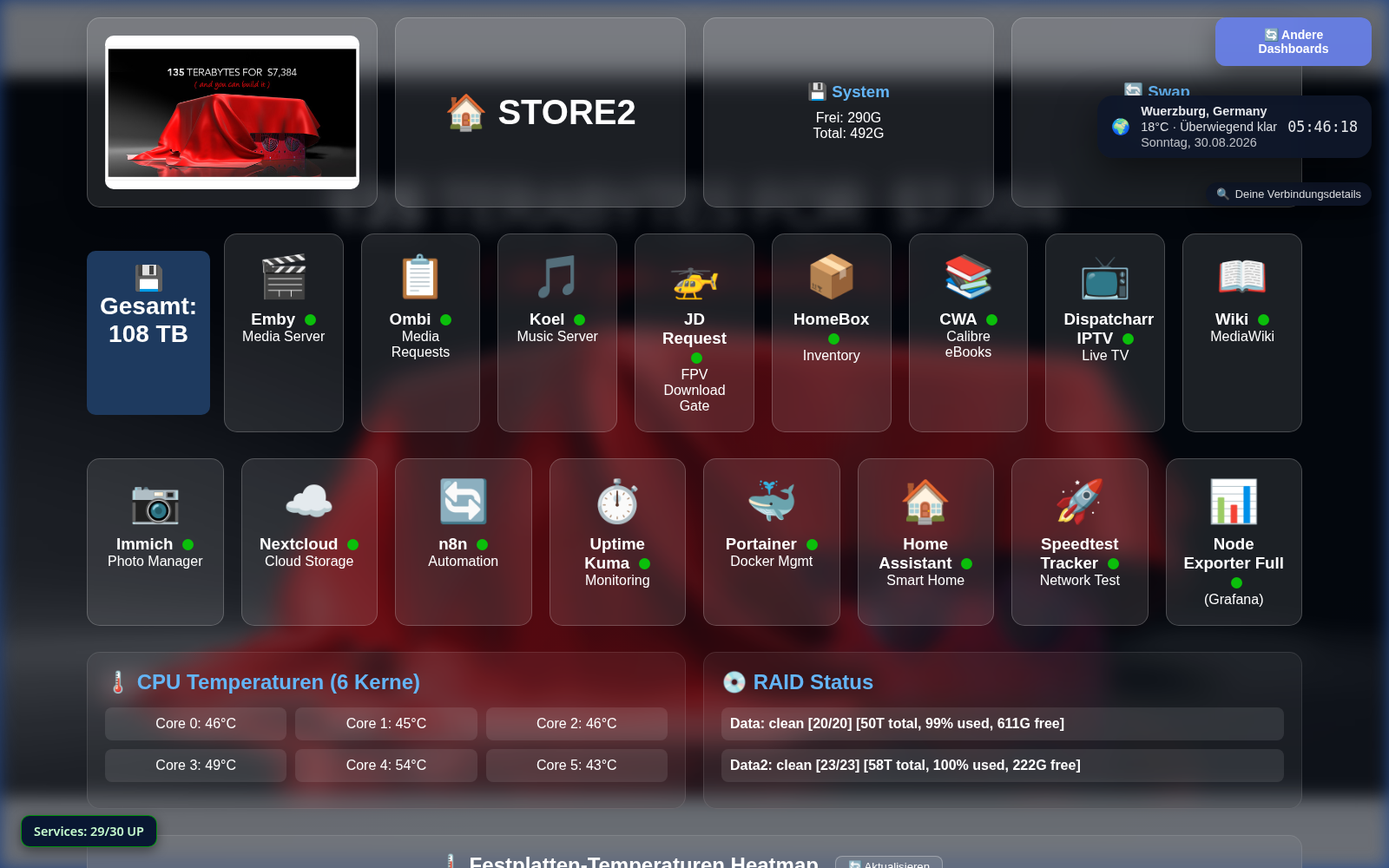Open Uptime Kuma stopwatch icon
This screenshot has width=1389, height=868.
[617, 502]
